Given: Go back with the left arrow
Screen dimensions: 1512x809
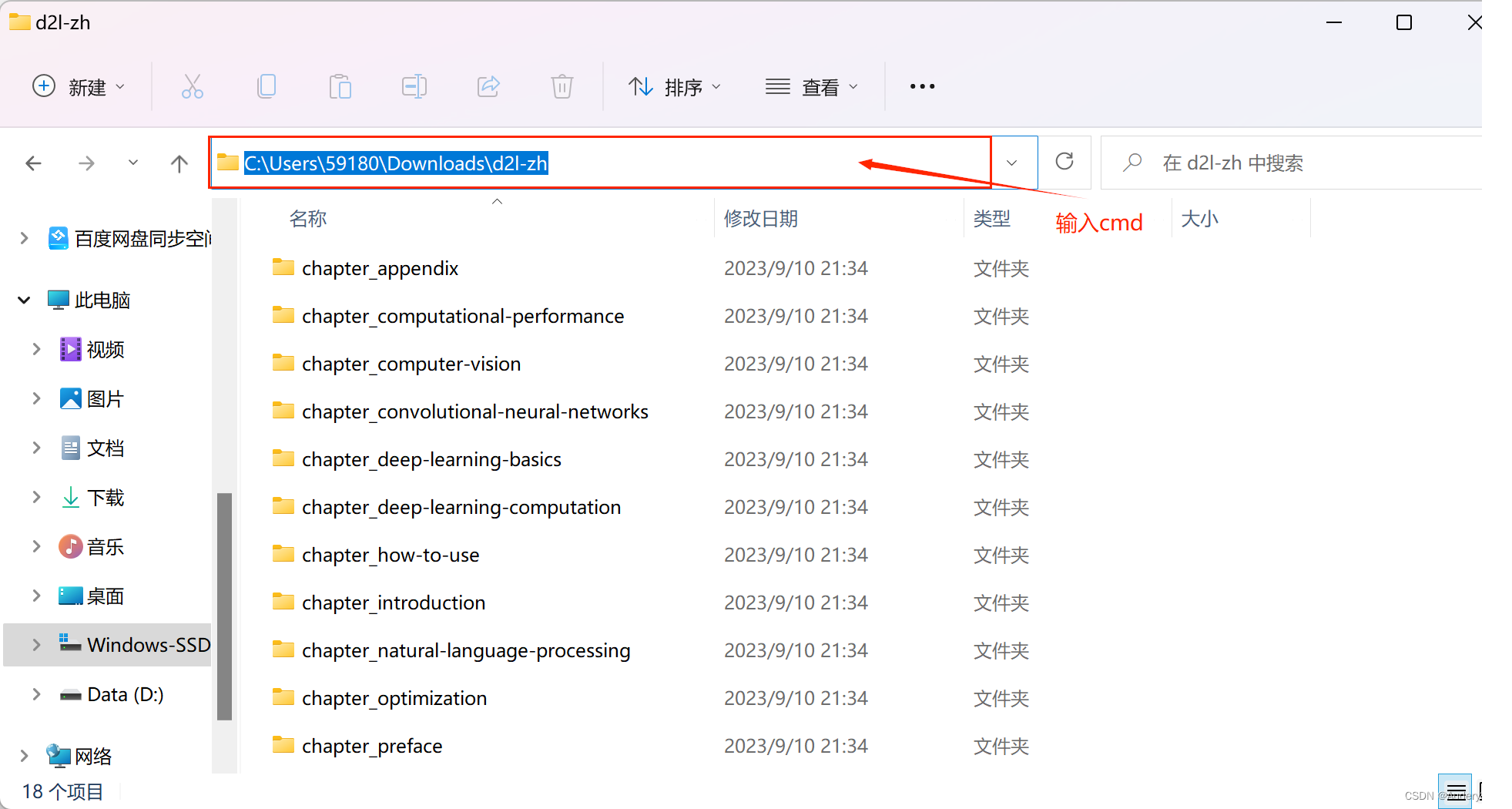Looking at the screenshot, I should 33,163.
